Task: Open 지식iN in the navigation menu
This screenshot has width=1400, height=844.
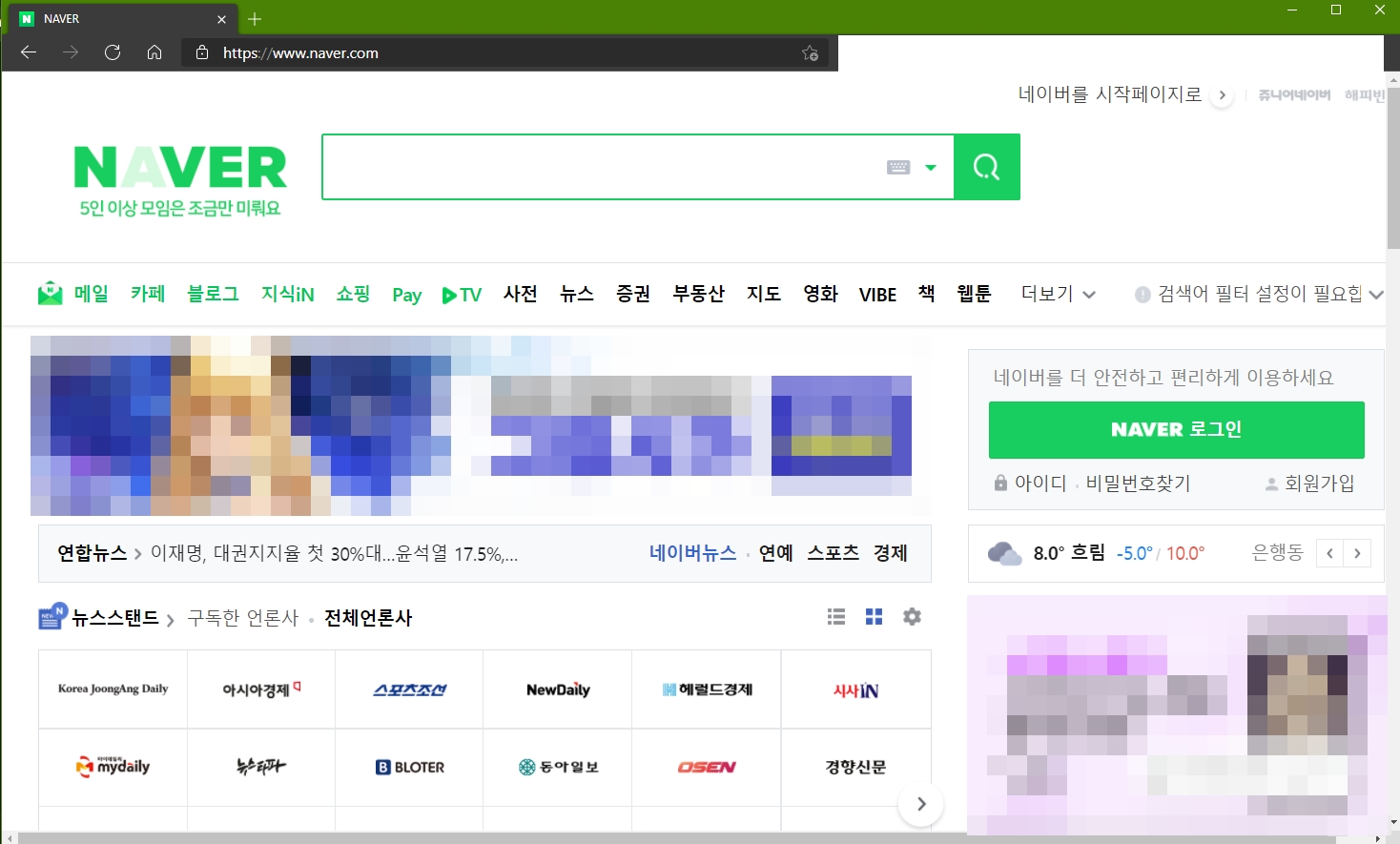Action: (x=288, y=294)
